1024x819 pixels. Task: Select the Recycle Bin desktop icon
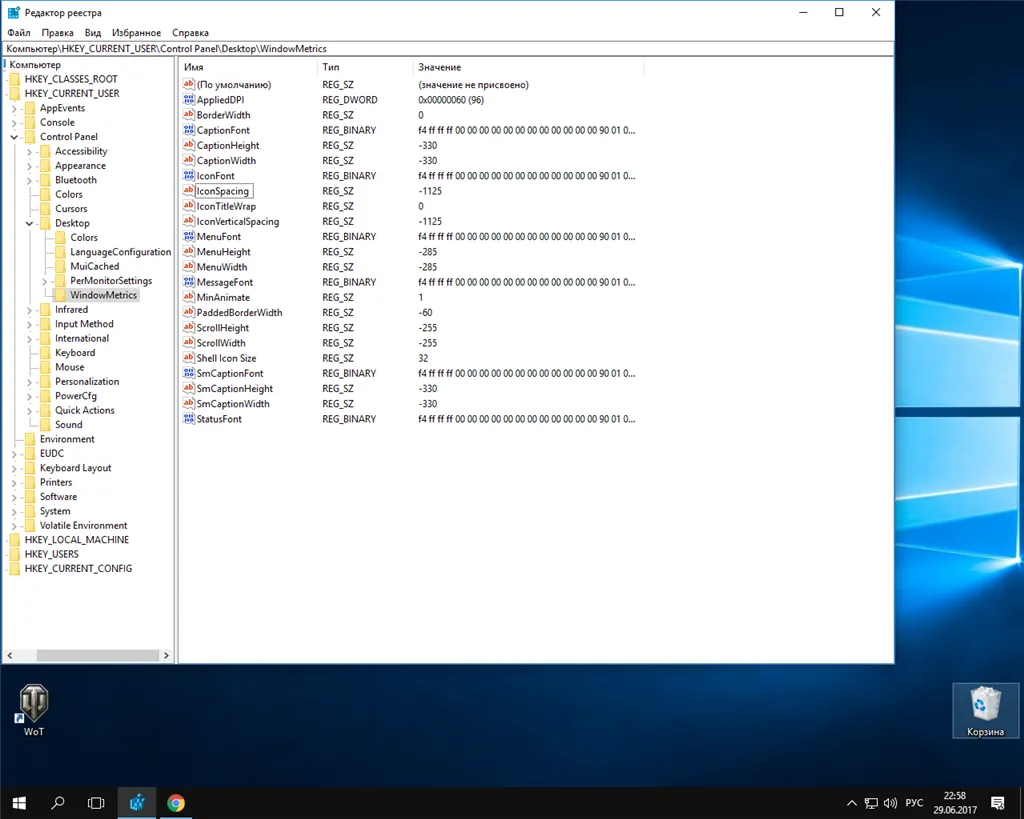click(985, 710)
